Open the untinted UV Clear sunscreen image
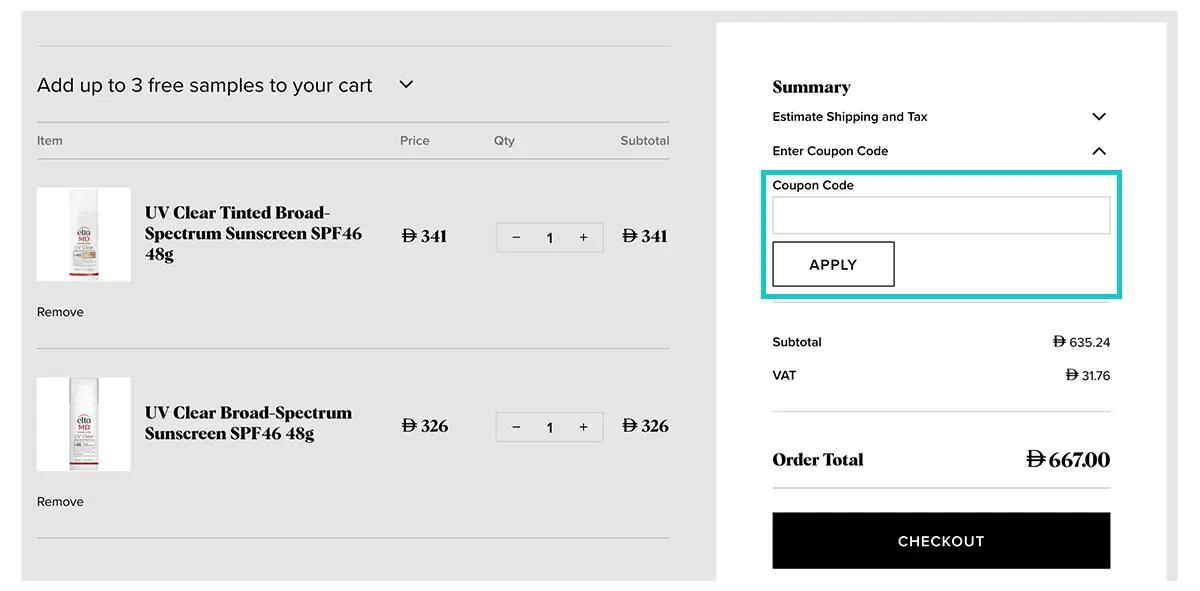The image size is (1200, 591). tap(84, 424)
